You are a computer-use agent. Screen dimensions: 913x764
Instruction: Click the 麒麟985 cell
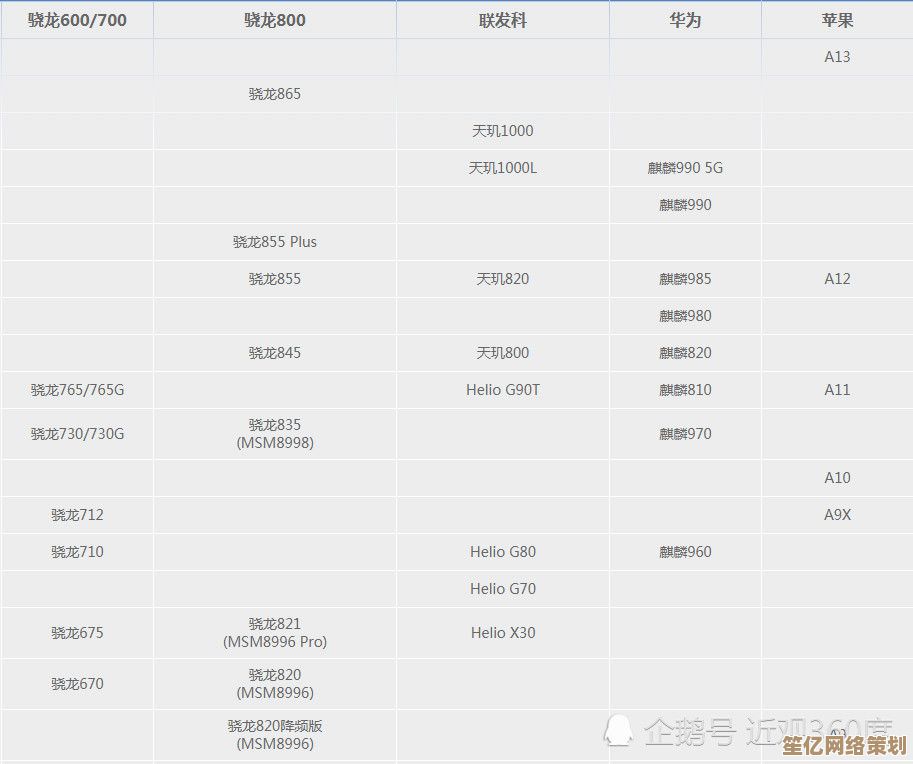685,279
